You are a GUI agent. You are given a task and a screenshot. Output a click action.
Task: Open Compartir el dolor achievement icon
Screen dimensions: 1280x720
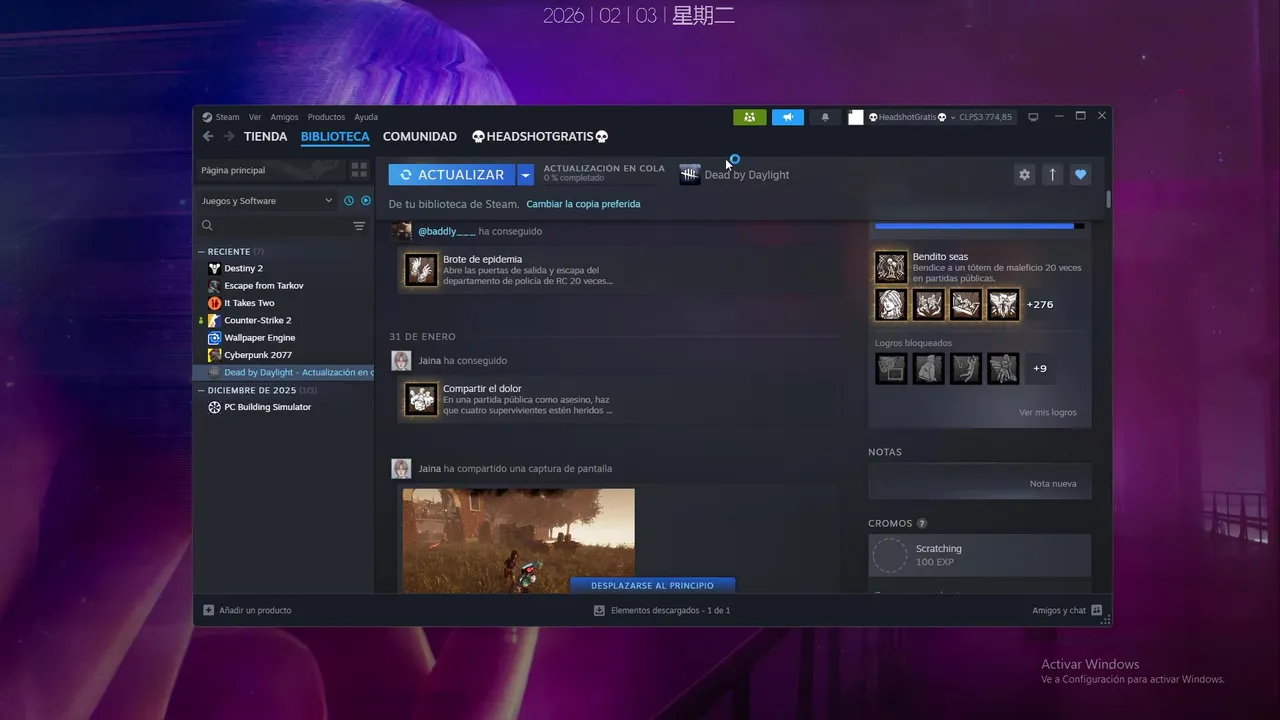click(421, 399)
